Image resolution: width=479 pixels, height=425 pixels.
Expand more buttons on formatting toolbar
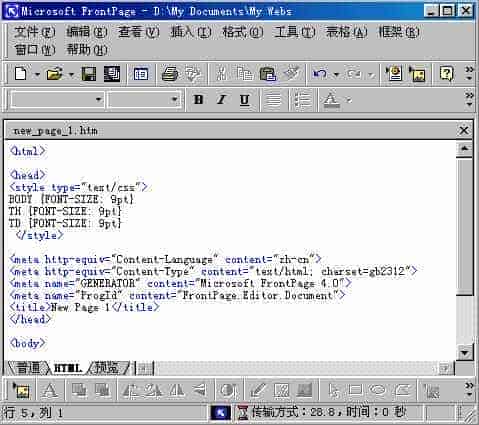(x=469, y=99)
